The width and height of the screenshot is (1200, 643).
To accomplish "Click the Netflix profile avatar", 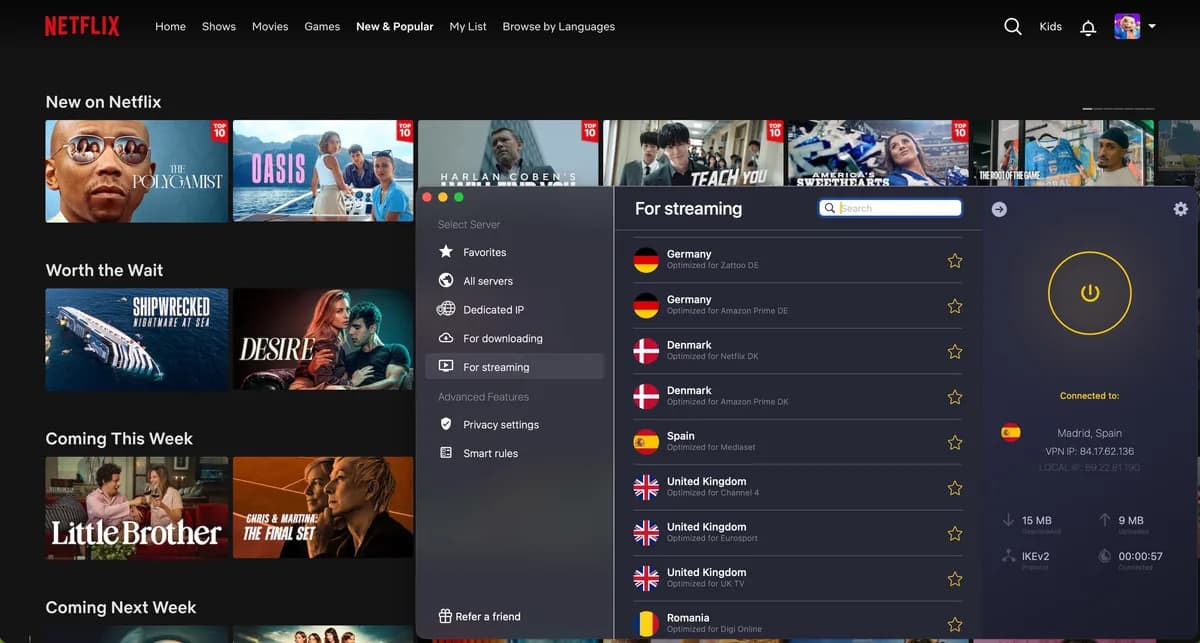I will coord(1127,27).
